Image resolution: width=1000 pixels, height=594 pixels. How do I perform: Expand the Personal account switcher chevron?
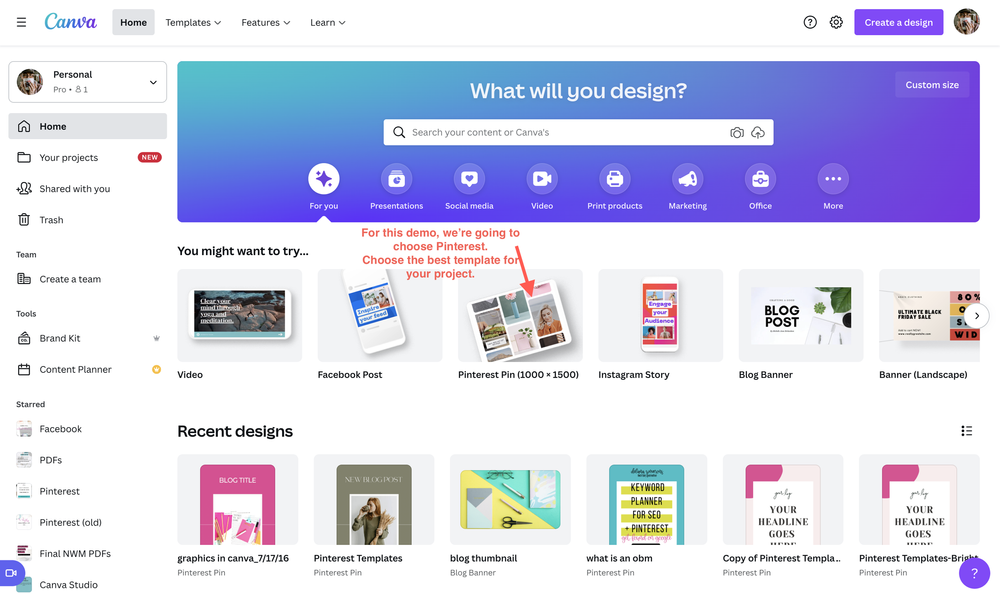pyautogui.click(x=152, y=82)
